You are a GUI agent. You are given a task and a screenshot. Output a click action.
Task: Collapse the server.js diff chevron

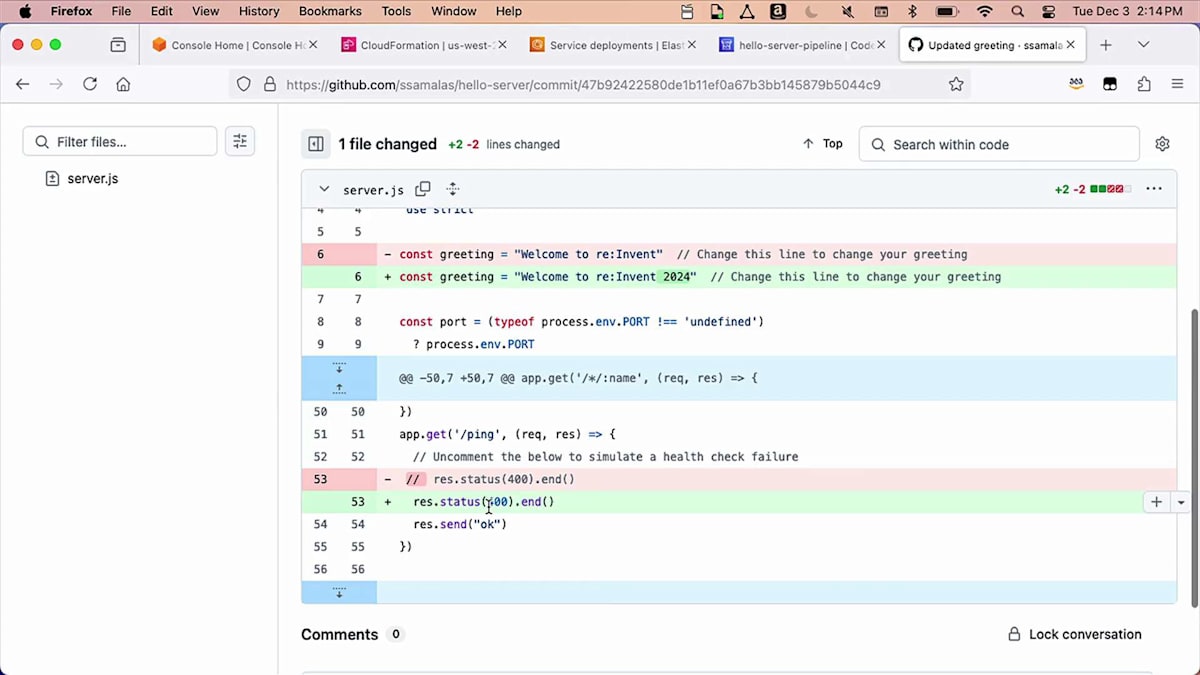[x=324, y=189]
